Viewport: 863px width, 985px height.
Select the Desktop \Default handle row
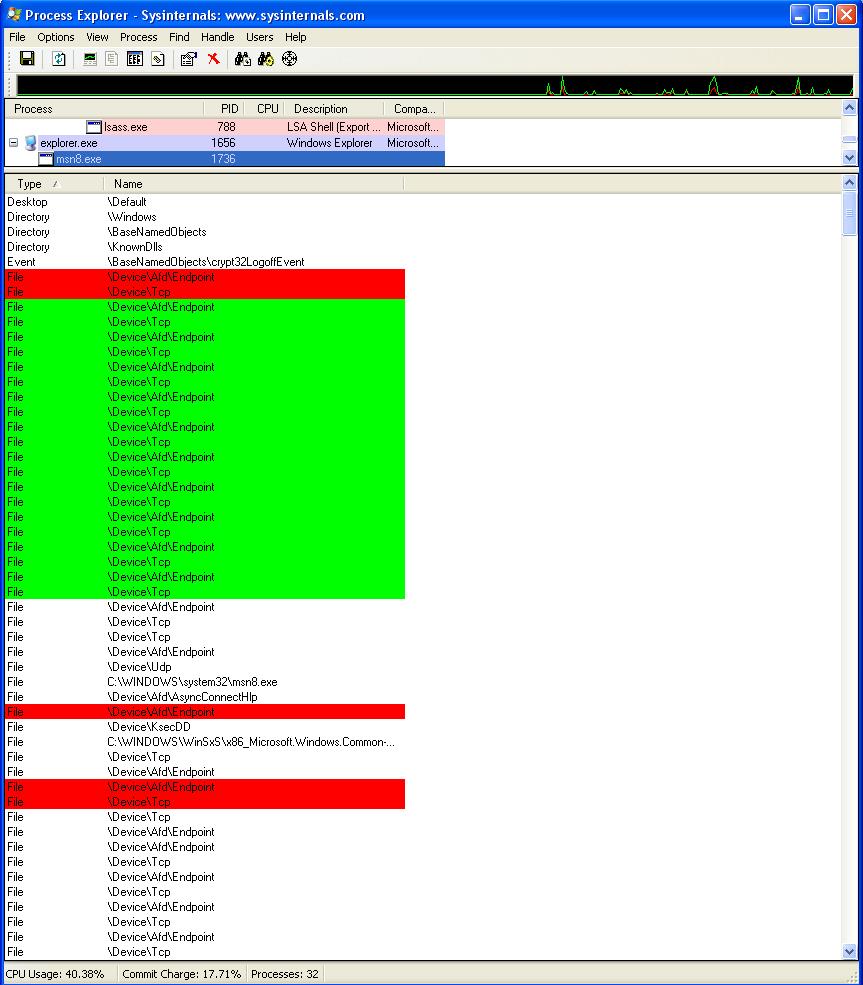pos(205,202)
